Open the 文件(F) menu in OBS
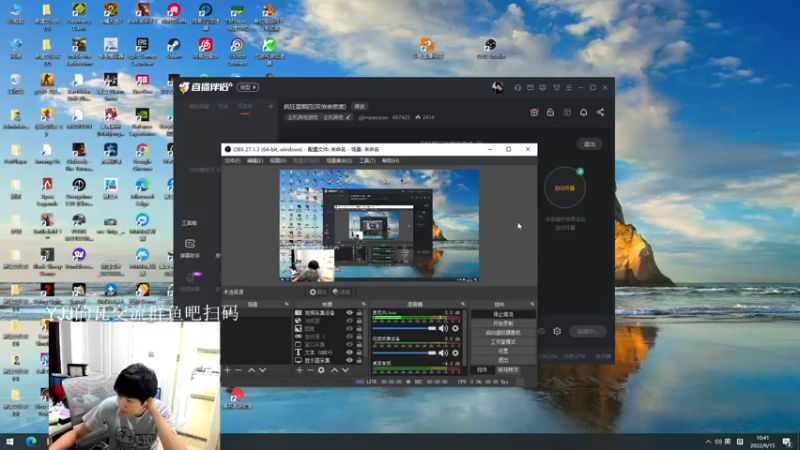Viewport: 800px width, 450px height. (232, 161)
